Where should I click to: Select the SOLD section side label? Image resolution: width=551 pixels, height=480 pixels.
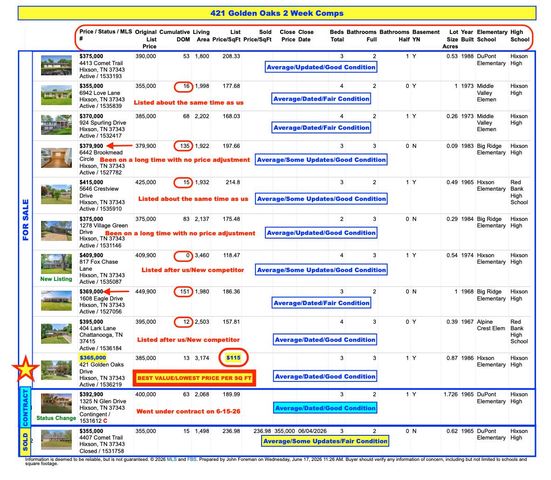pos(25,441)
